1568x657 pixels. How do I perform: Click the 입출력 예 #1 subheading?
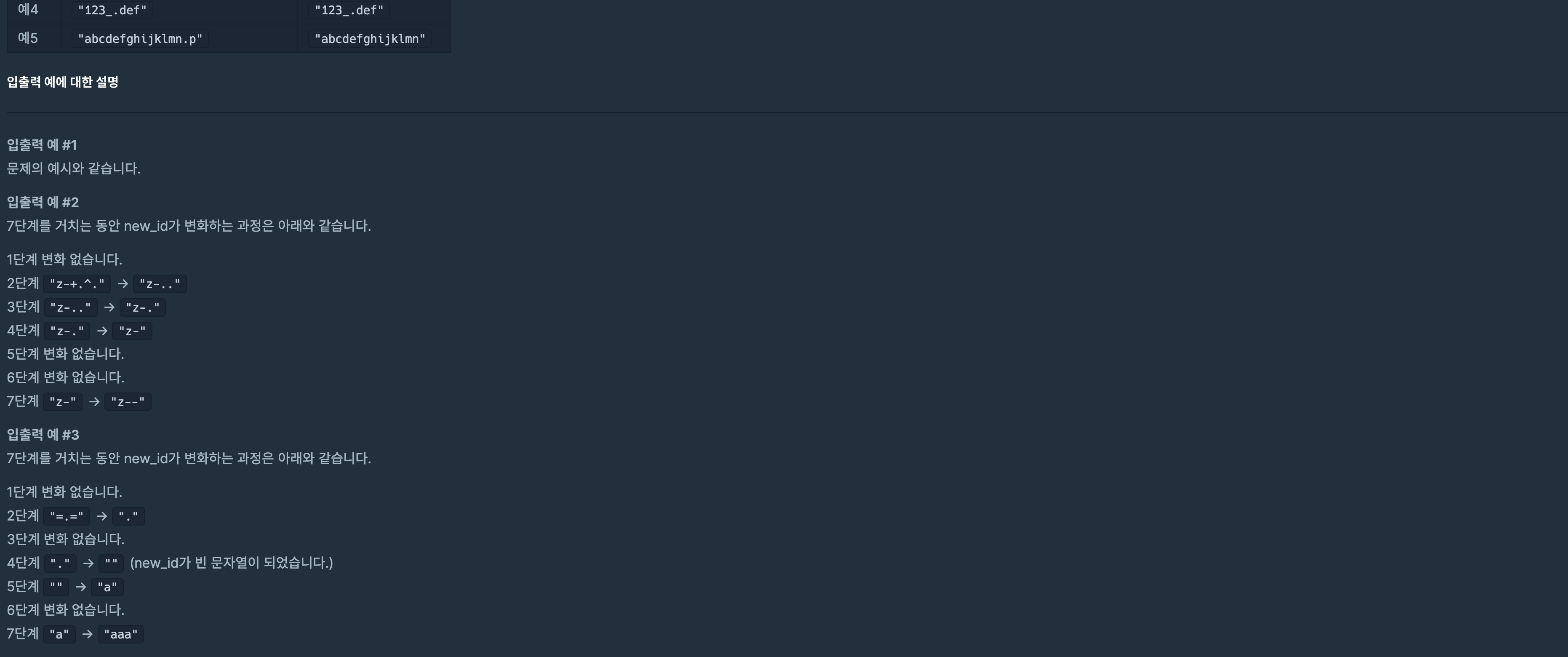coord(42,145)
